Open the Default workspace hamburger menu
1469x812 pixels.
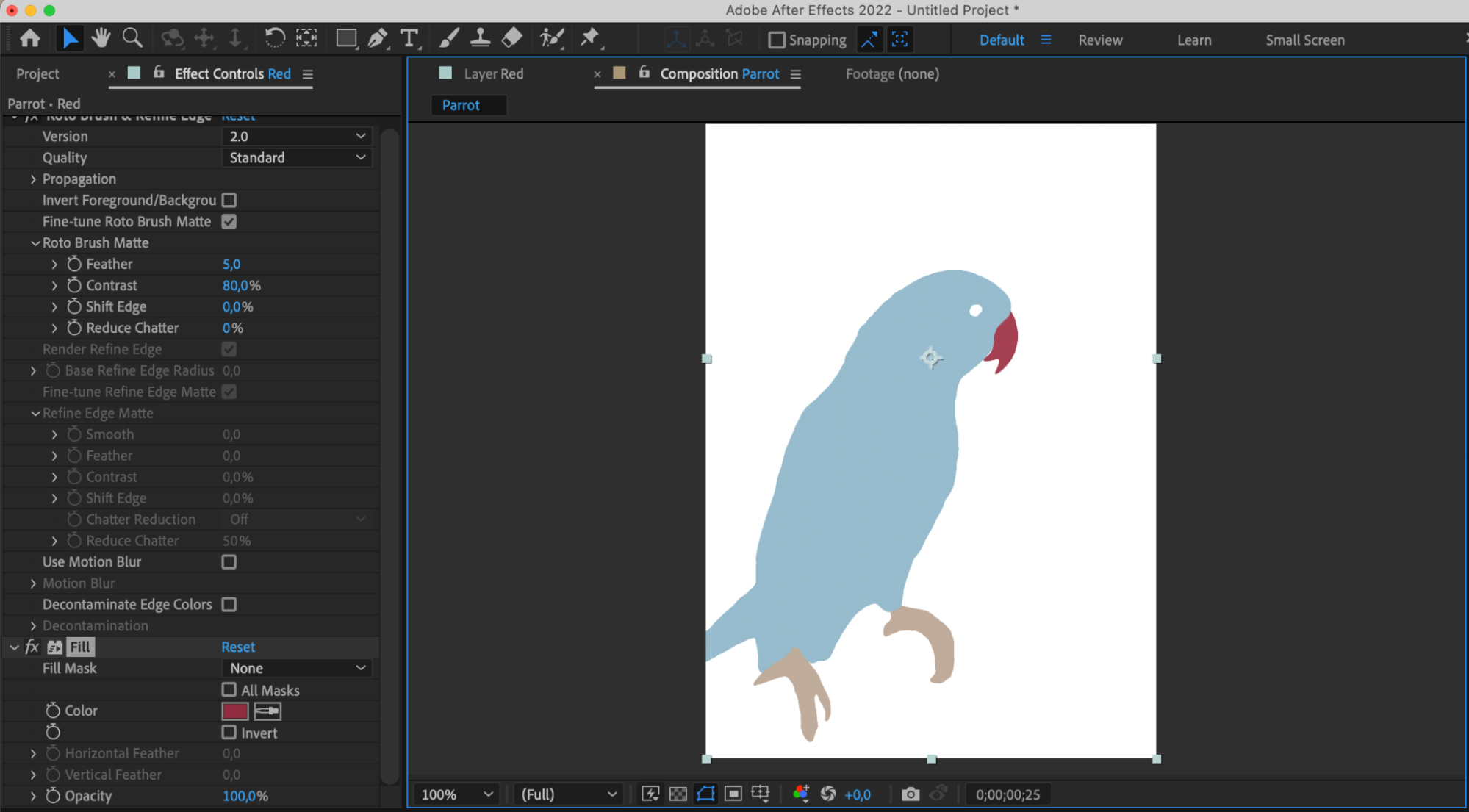click(1046, 40)
